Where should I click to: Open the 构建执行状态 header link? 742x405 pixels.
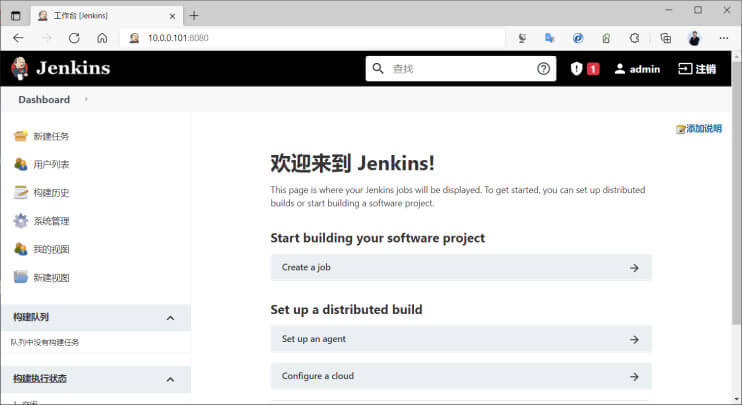coord(40,379)
